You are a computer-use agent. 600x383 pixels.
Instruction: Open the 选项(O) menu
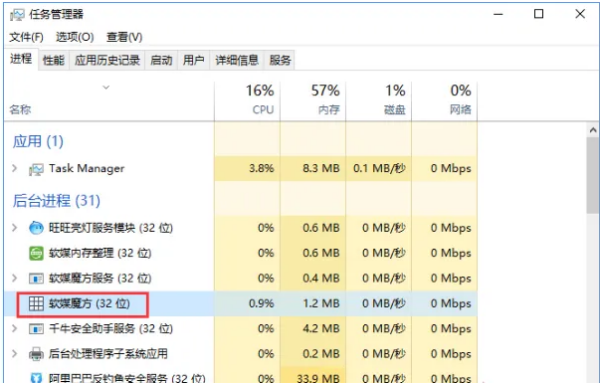(x=75, y=37)
